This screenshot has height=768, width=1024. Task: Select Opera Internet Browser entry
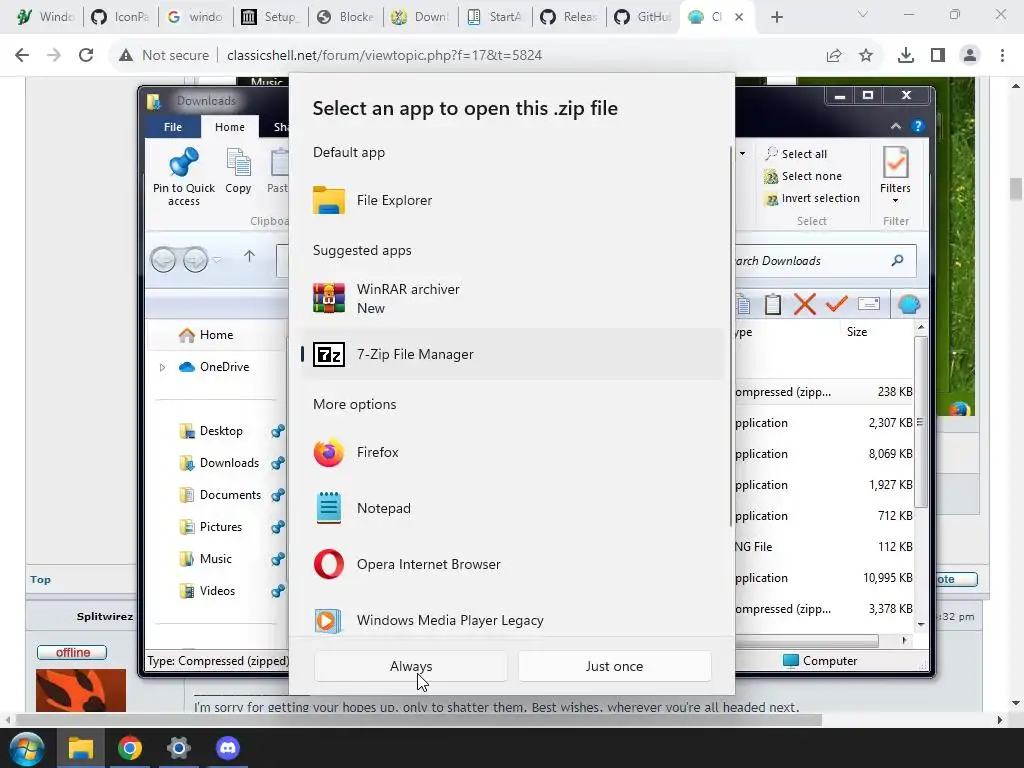(511, 564)
